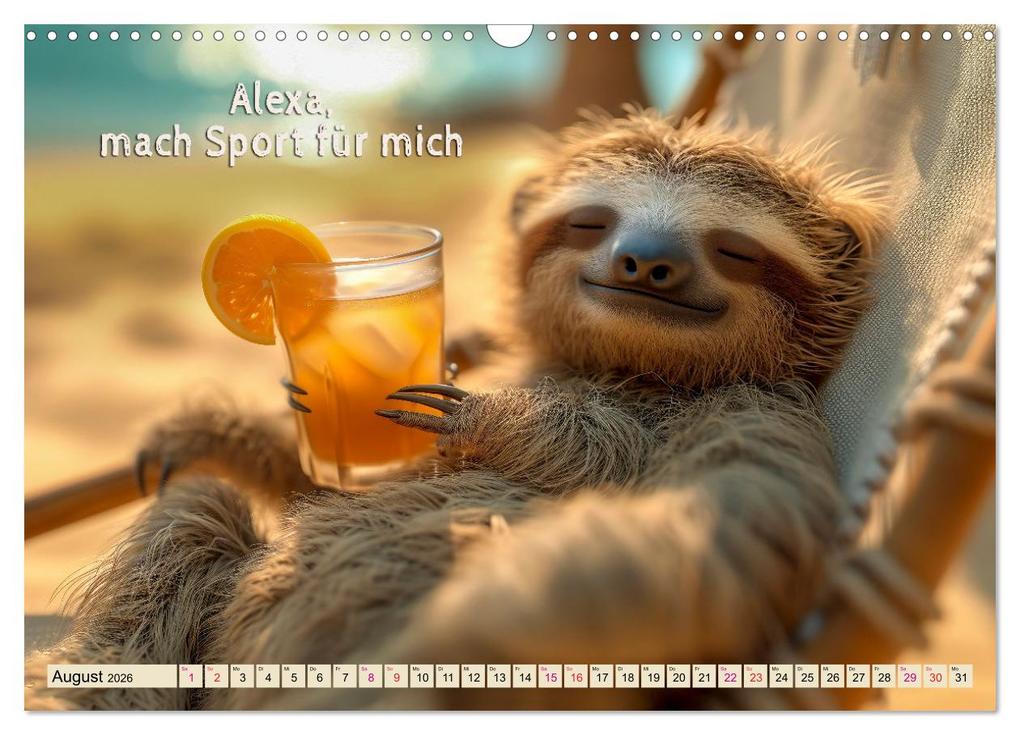The height and width of the screenshot is (735, 1020).
Task: Click the 'Mo' label above date 3
Action: pos(235,667)
